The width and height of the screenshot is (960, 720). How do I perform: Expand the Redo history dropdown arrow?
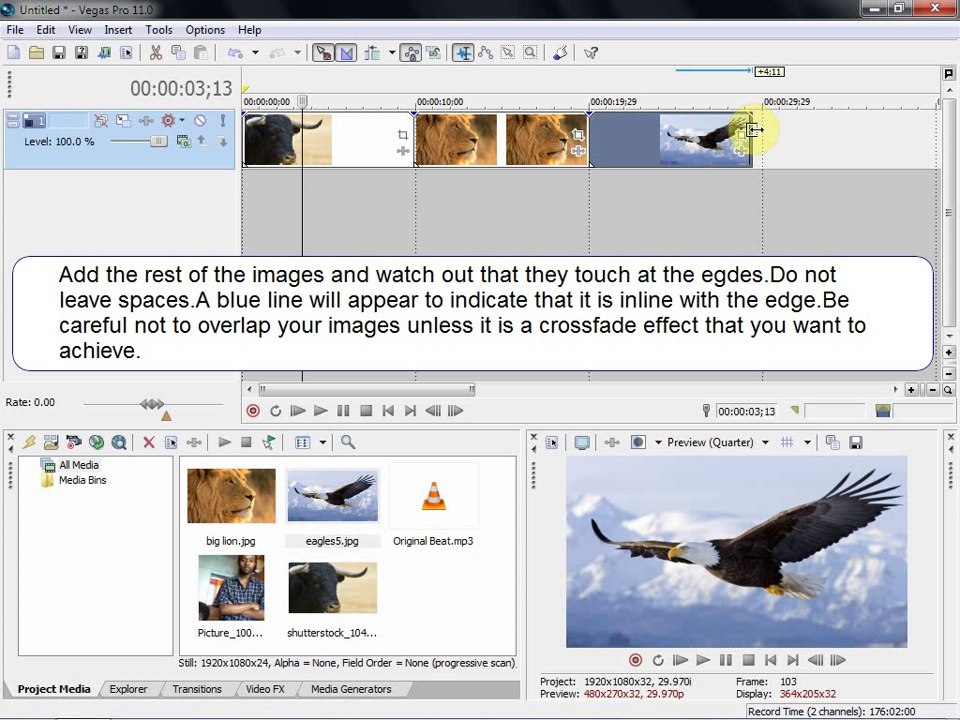[297, 53]
